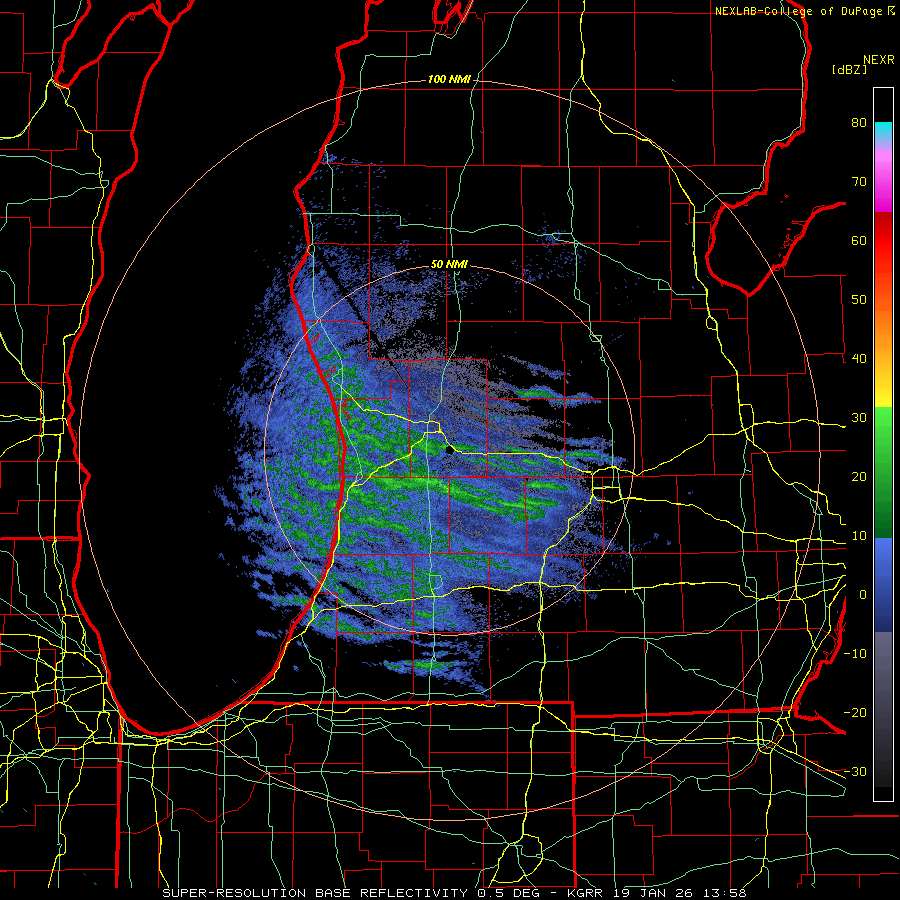Click the 70 value on dBZ scale
The width and height of the screenshot is (900, 900).
click(x=859, y=181)
